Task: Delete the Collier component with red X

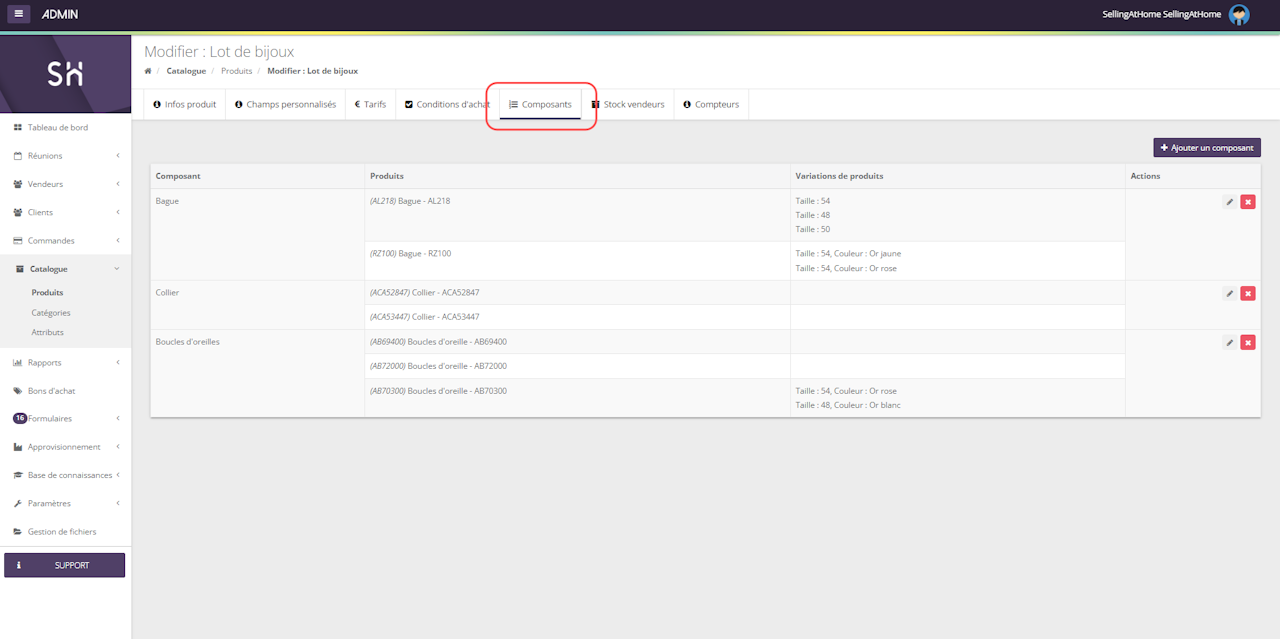Action: [x=1248, y=293]
